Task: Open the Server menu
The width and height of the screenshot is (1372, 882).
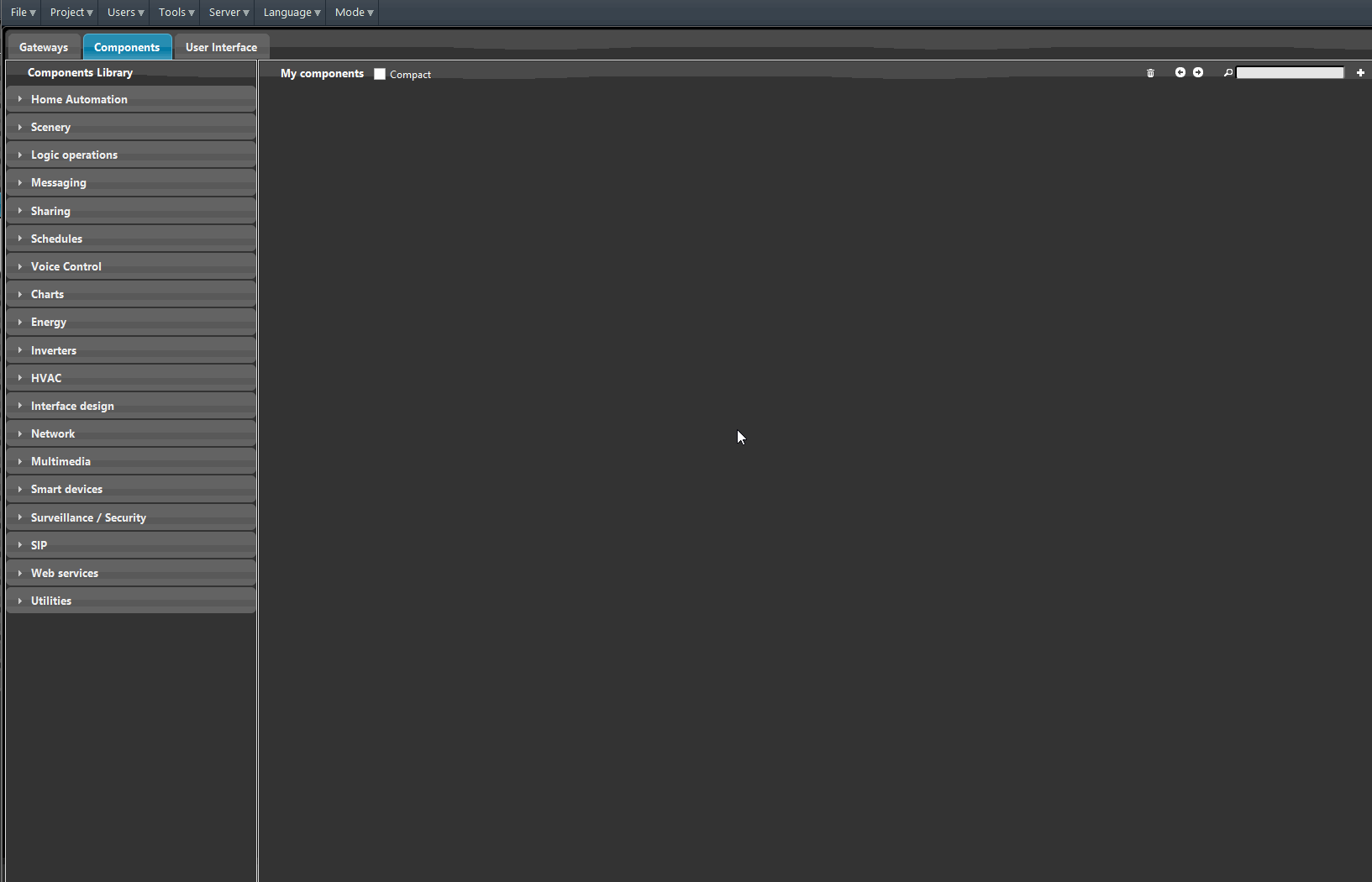Action: click(x=229, y=13)
